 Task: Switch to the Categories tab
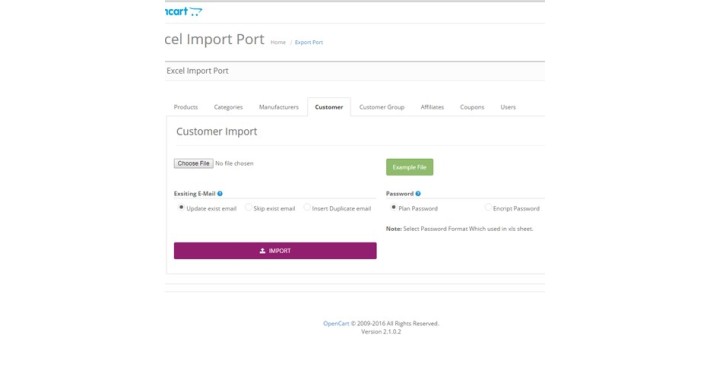click(228, 107)
